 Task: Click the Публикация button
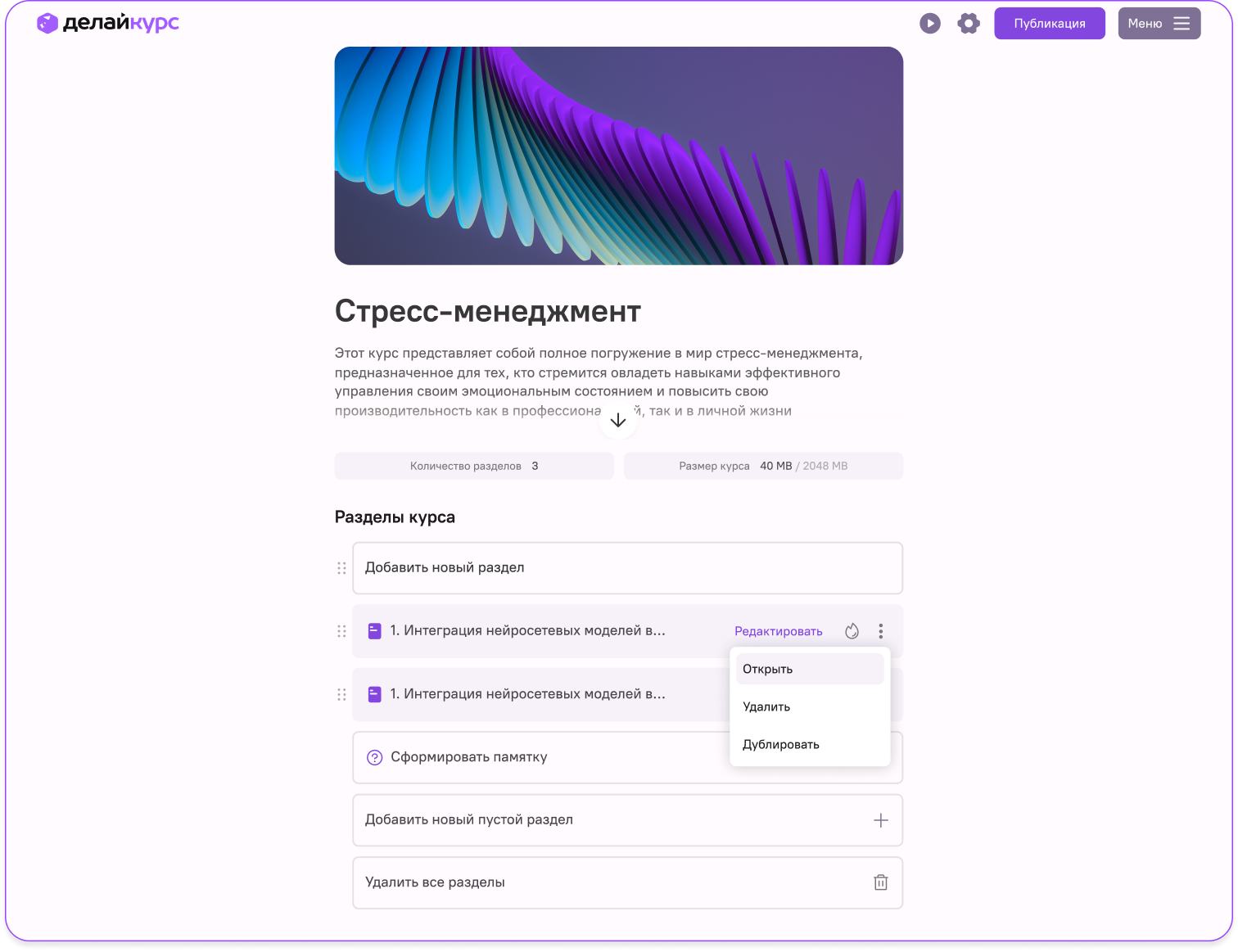point(1050,24)
